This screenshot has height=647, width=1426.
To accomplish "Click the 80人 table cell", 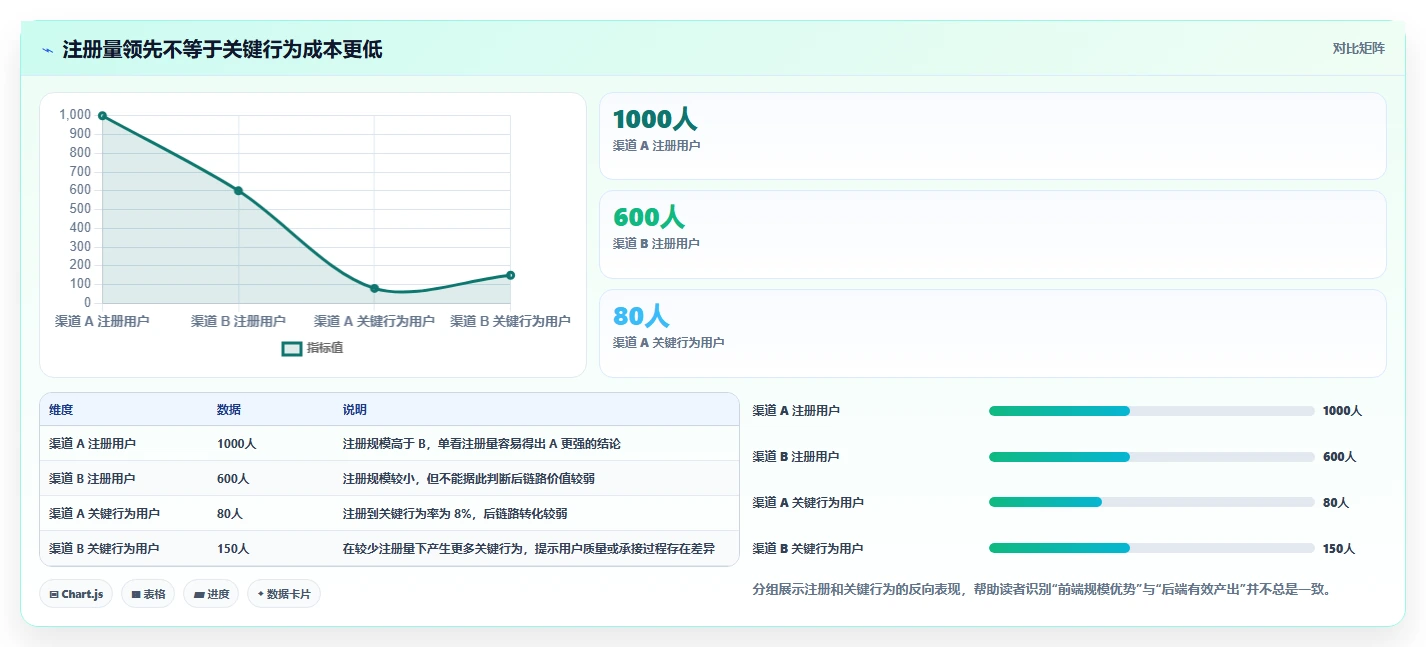I will (230, 514).
